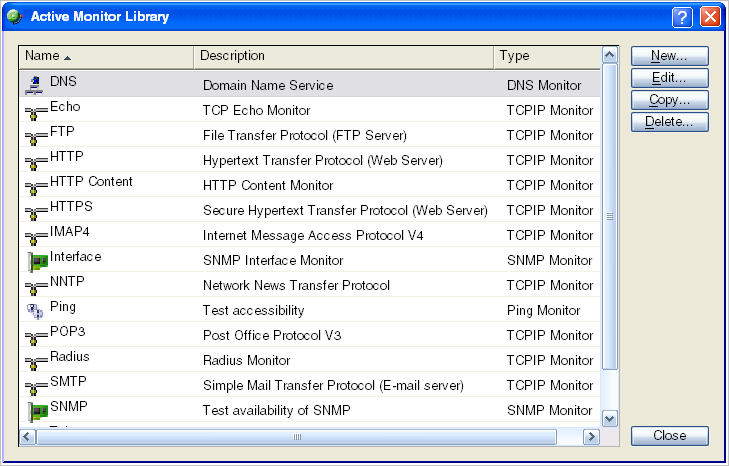The width and height of the screenshot is (729, 466).
Task: Click 'Secure Hypertext Transfer Protocol' description
Action: [x=345, y=211]
